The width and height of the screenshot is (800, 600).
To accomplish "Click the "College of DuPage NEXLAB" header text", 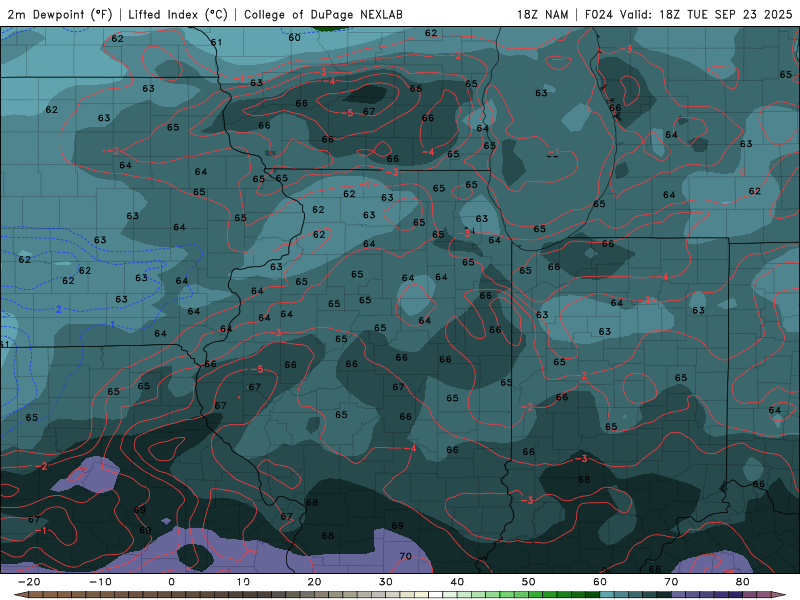I will [x=323, y=14].
